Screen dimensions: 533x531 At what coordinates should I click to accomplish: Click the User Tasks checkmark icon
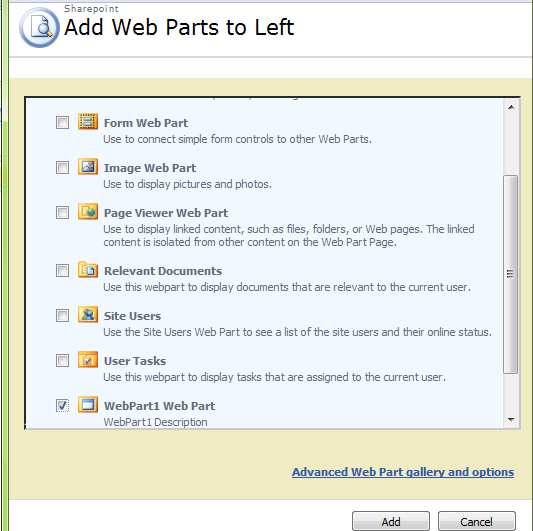click(x=88, y=360)
